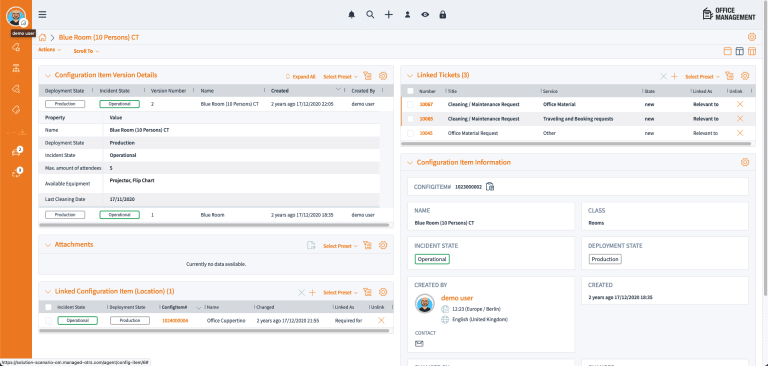The image size is (768, 366).
Task: Copy the CONFIGITEM# number with clipboard icon
Action: click(490, 187)
